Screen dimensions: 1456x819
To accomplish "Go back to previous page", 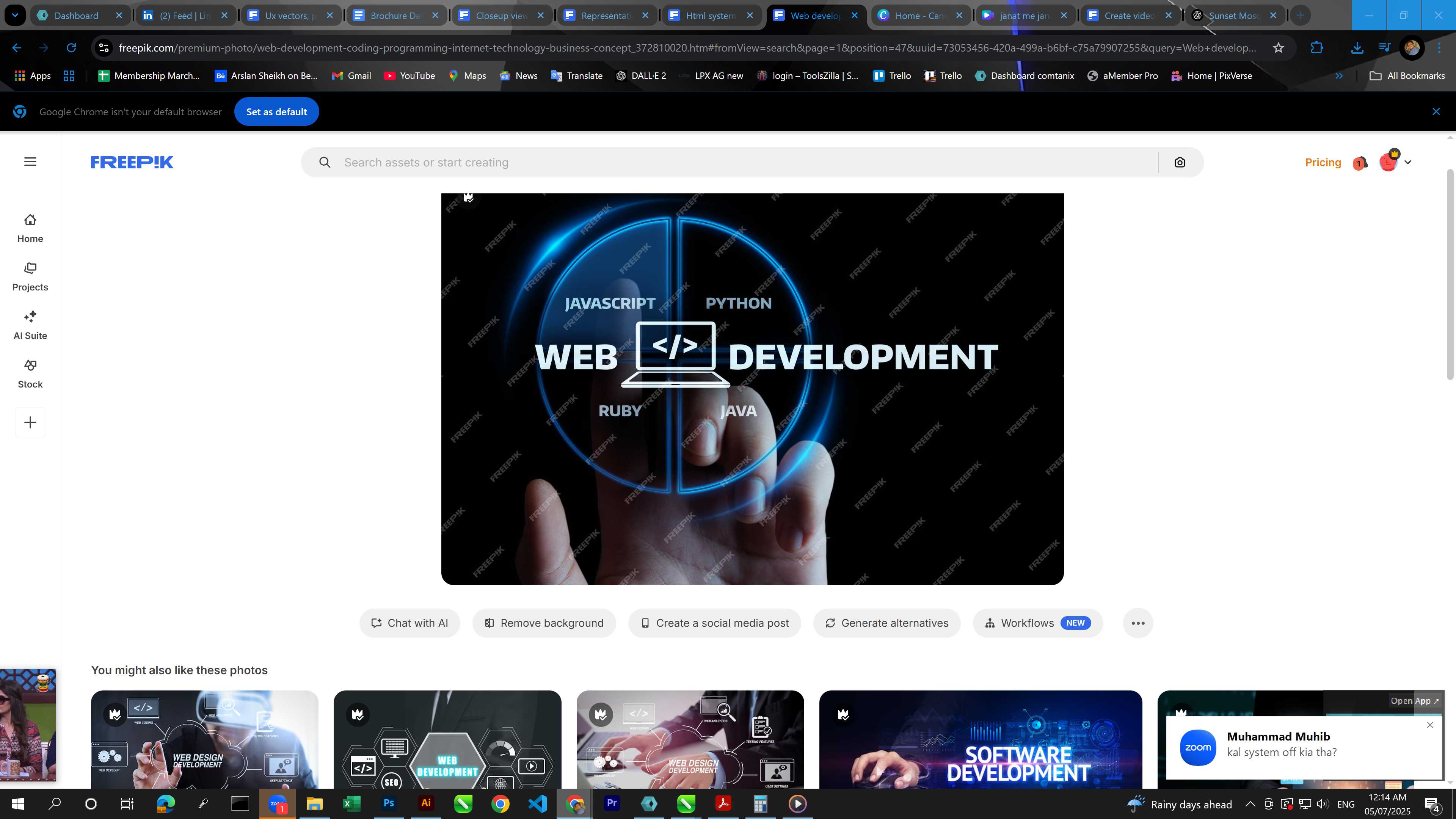I will coord(17,48).
